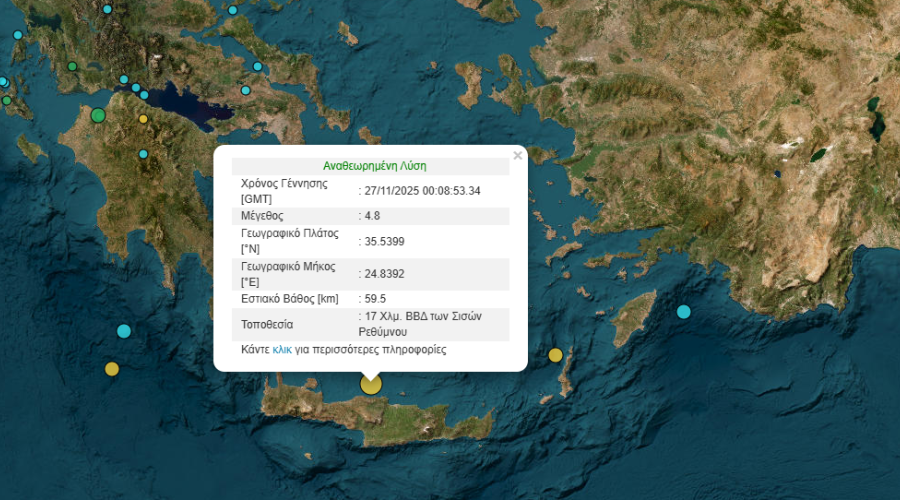Select cyan marker on the upper-left Ionian coast
Viewport: 900px width, 500px height.
pos(17,35)
